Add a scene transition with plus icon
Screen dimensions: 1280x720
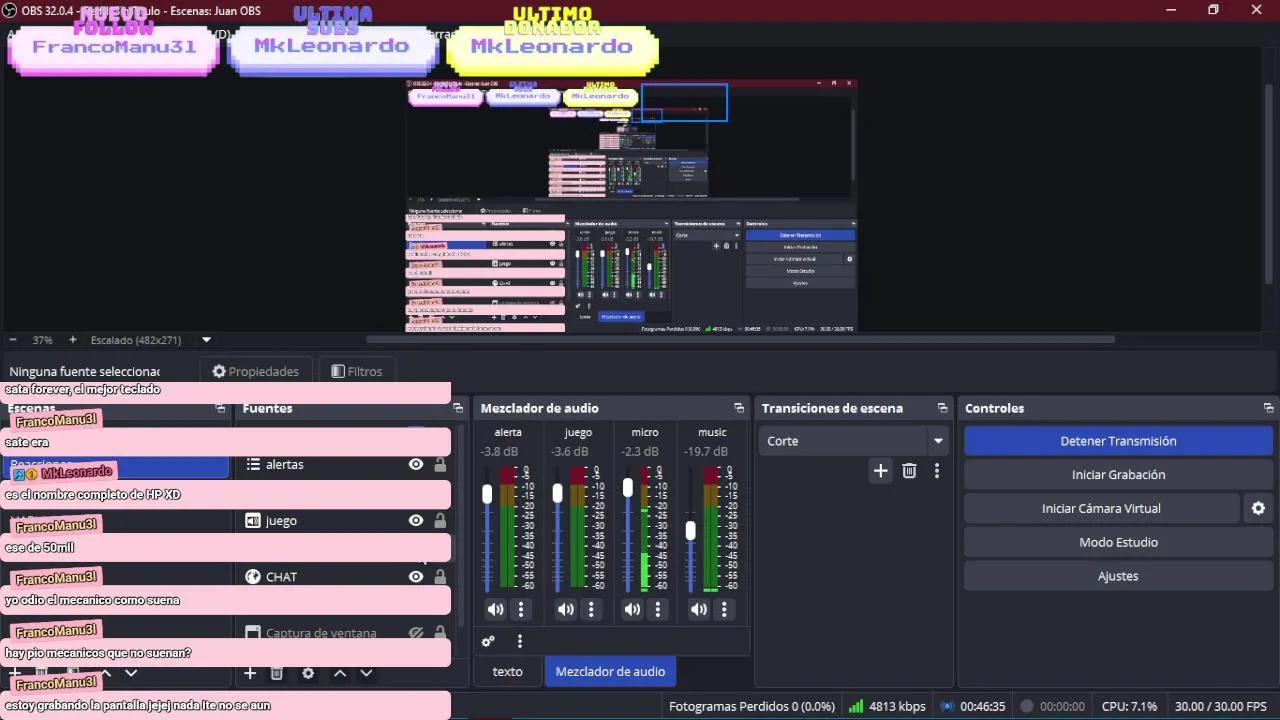(x=880, y=471)
